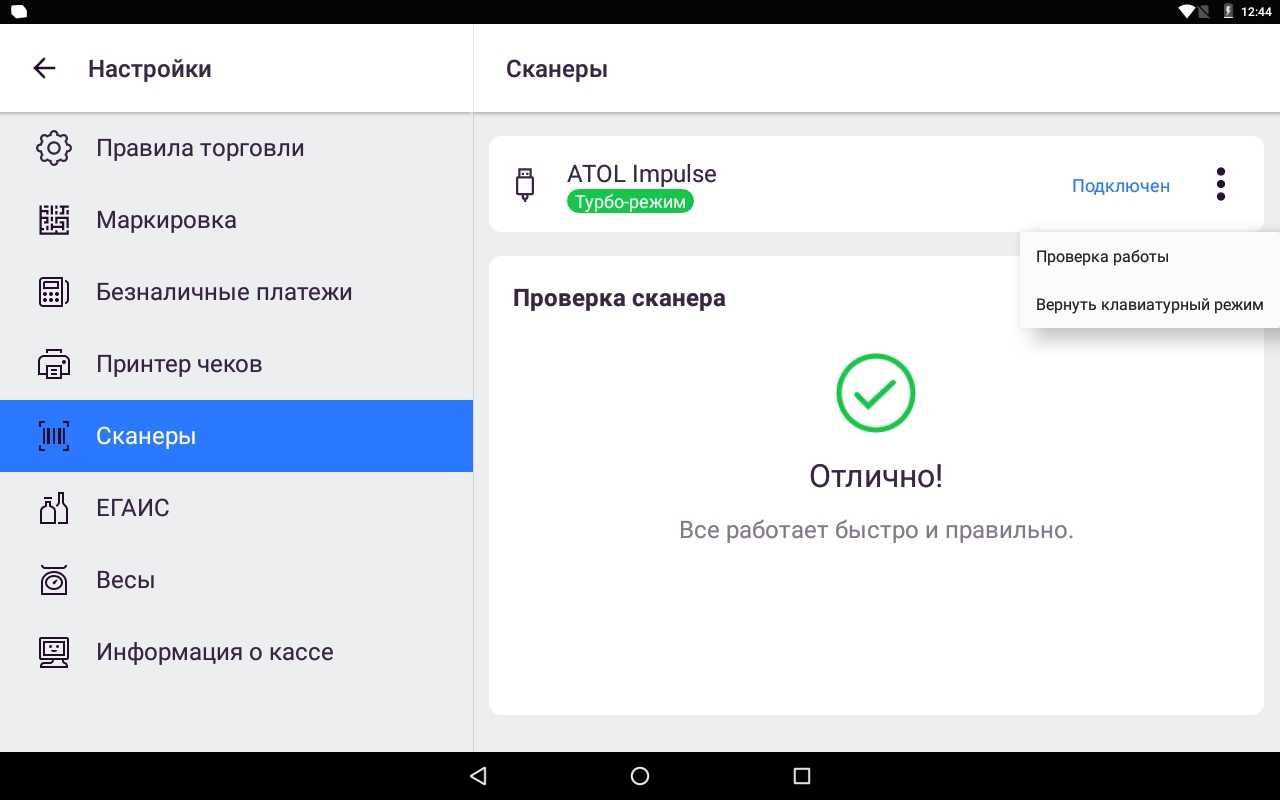Tap the Android Home navigation button
The image size is (1280, 800).
[640, 776]
